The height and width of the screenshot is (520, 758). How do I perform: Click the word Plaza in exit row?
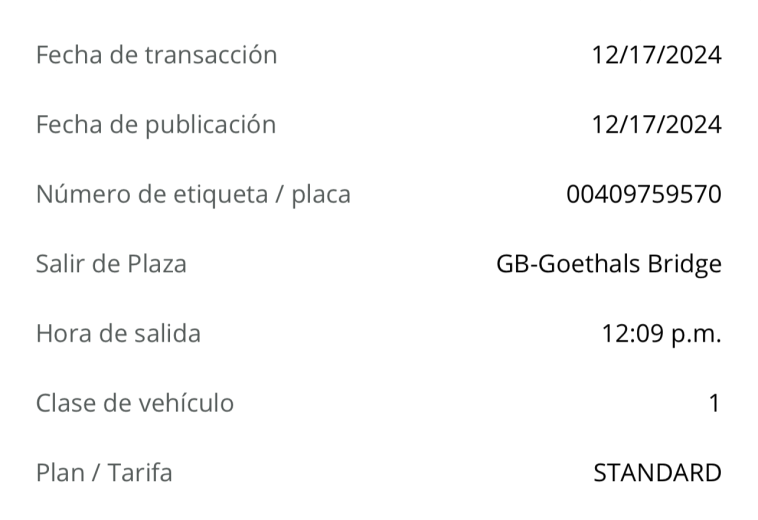pos(157,264)
